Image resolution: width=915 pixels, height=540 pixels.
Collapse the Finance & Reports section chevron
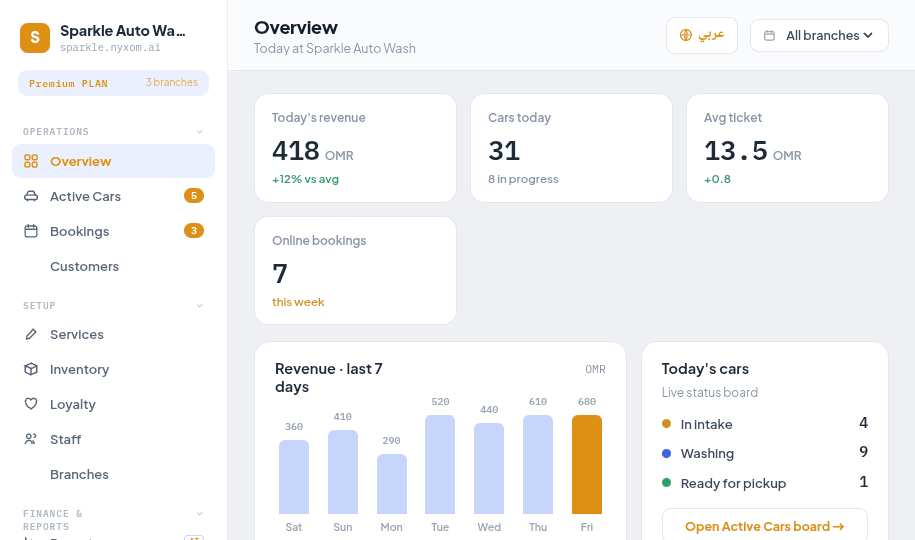click(200, 514)
